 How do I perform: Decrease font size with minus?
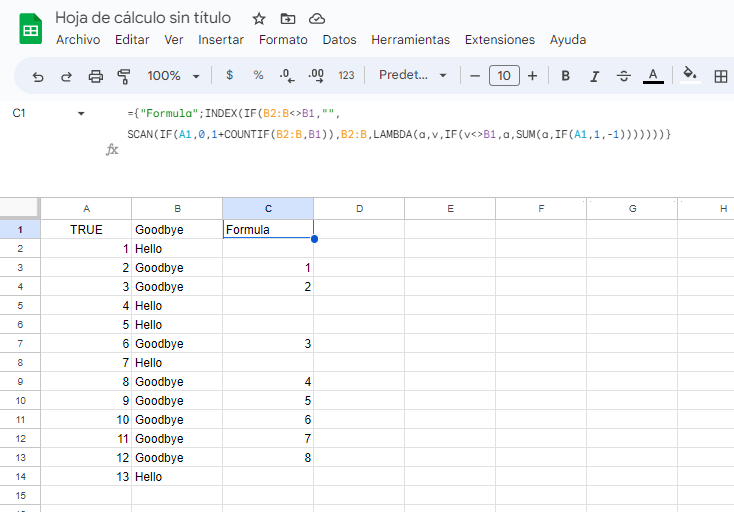[x=475, y=76]
